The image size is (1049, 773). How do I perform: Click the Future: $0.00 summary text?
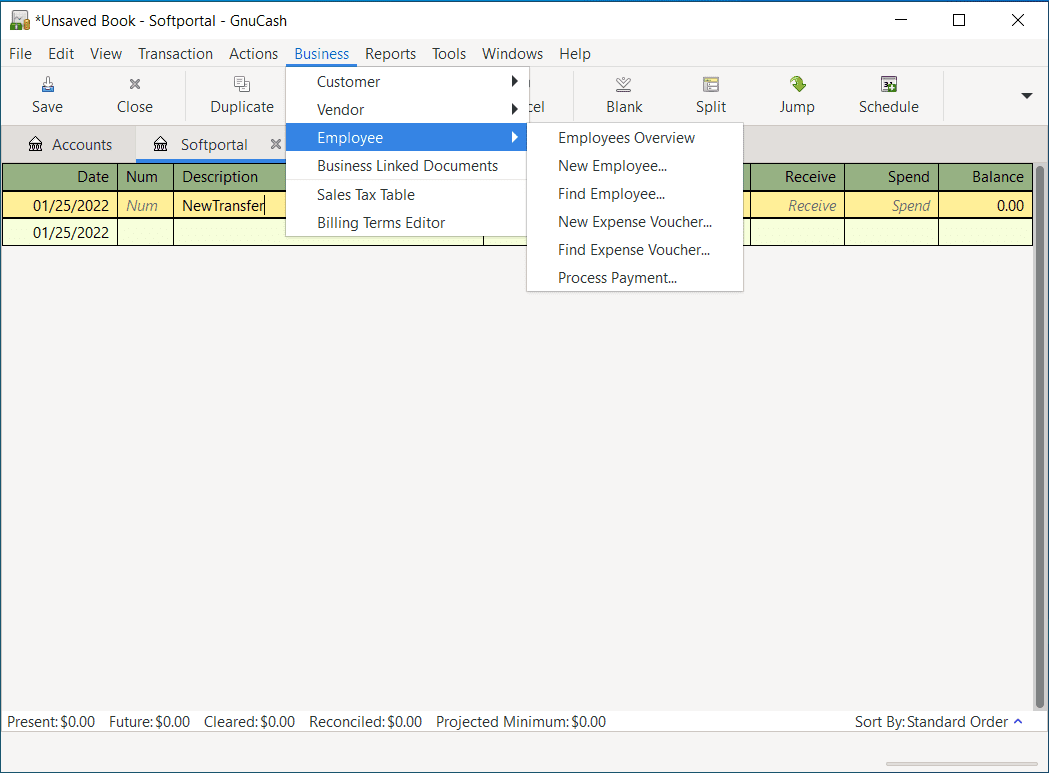(149, 721)
